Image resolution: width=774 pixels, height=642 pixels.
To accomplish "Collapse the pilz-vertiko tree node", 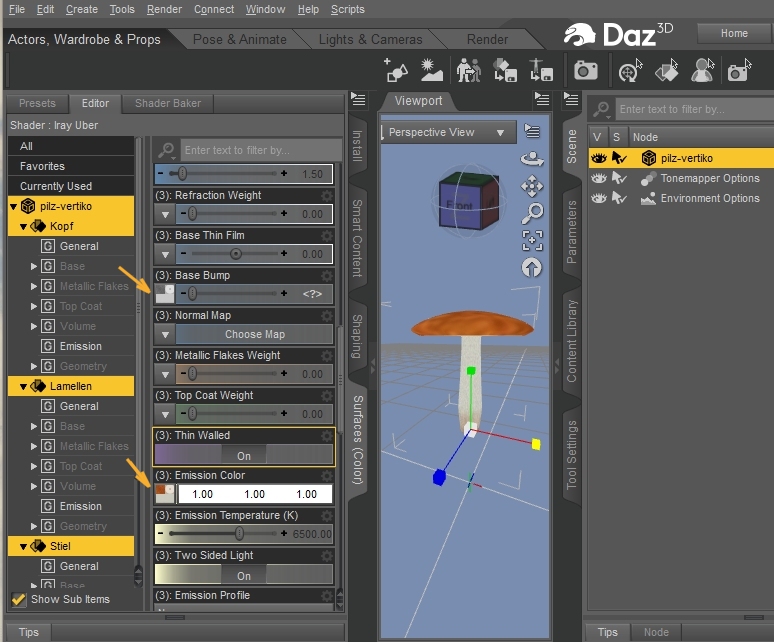I will coord(14,206).
